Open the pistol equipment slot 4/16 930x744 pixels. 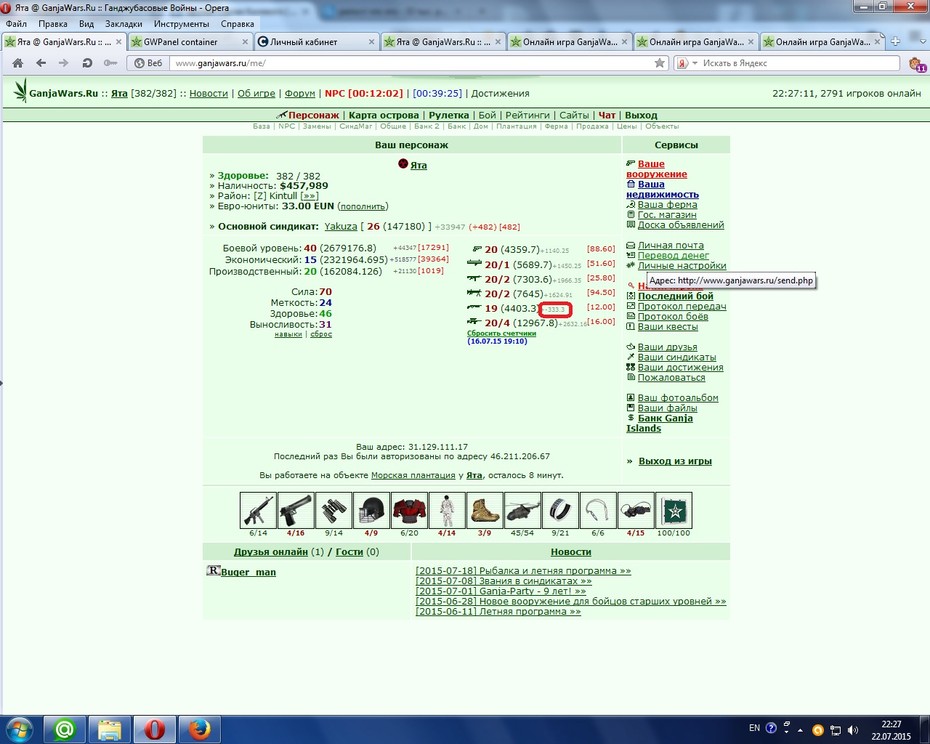(295, 510)
